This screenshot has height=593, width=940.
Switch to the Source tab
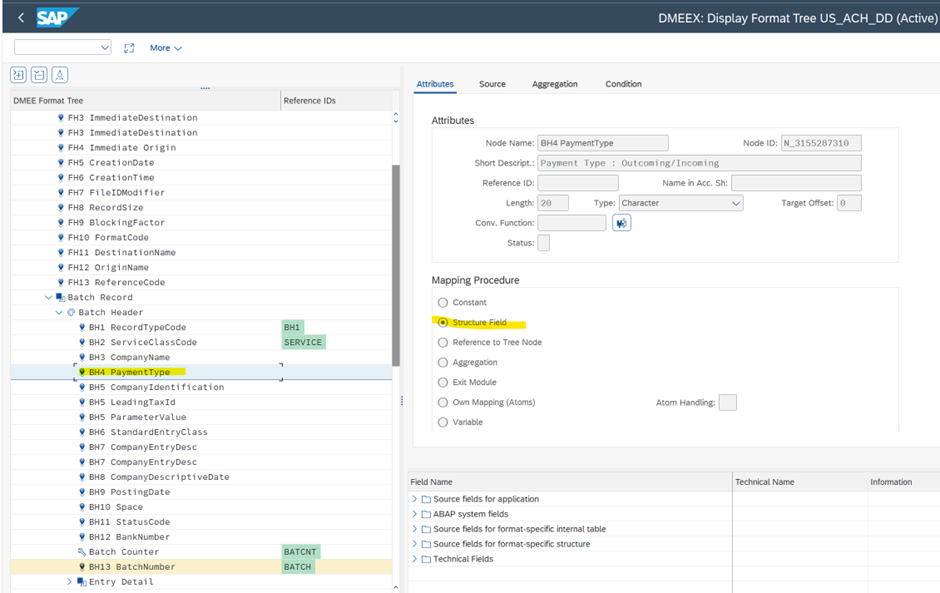492,84
